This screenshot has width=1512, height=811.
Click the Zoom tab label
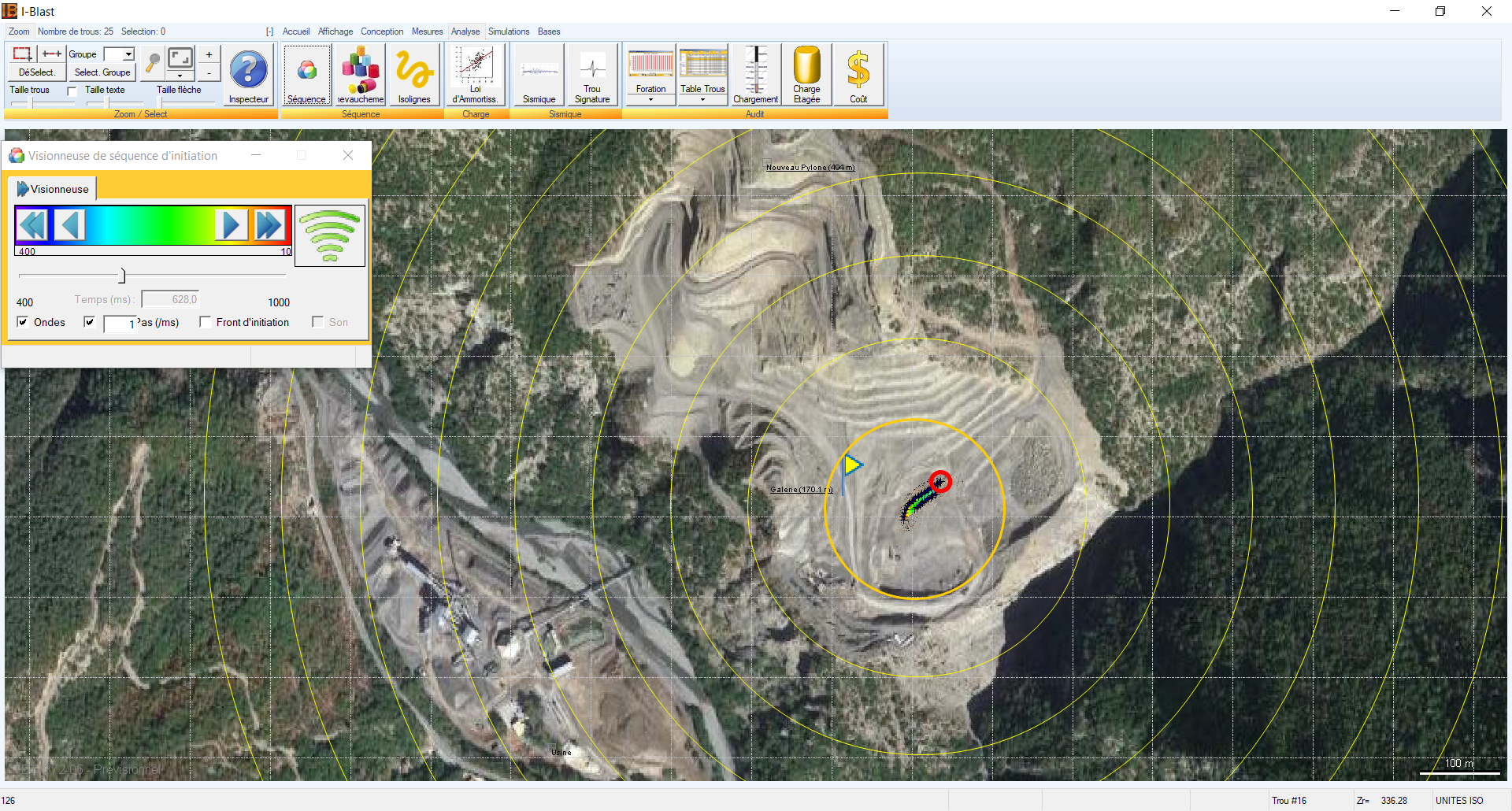coord(19,31)
